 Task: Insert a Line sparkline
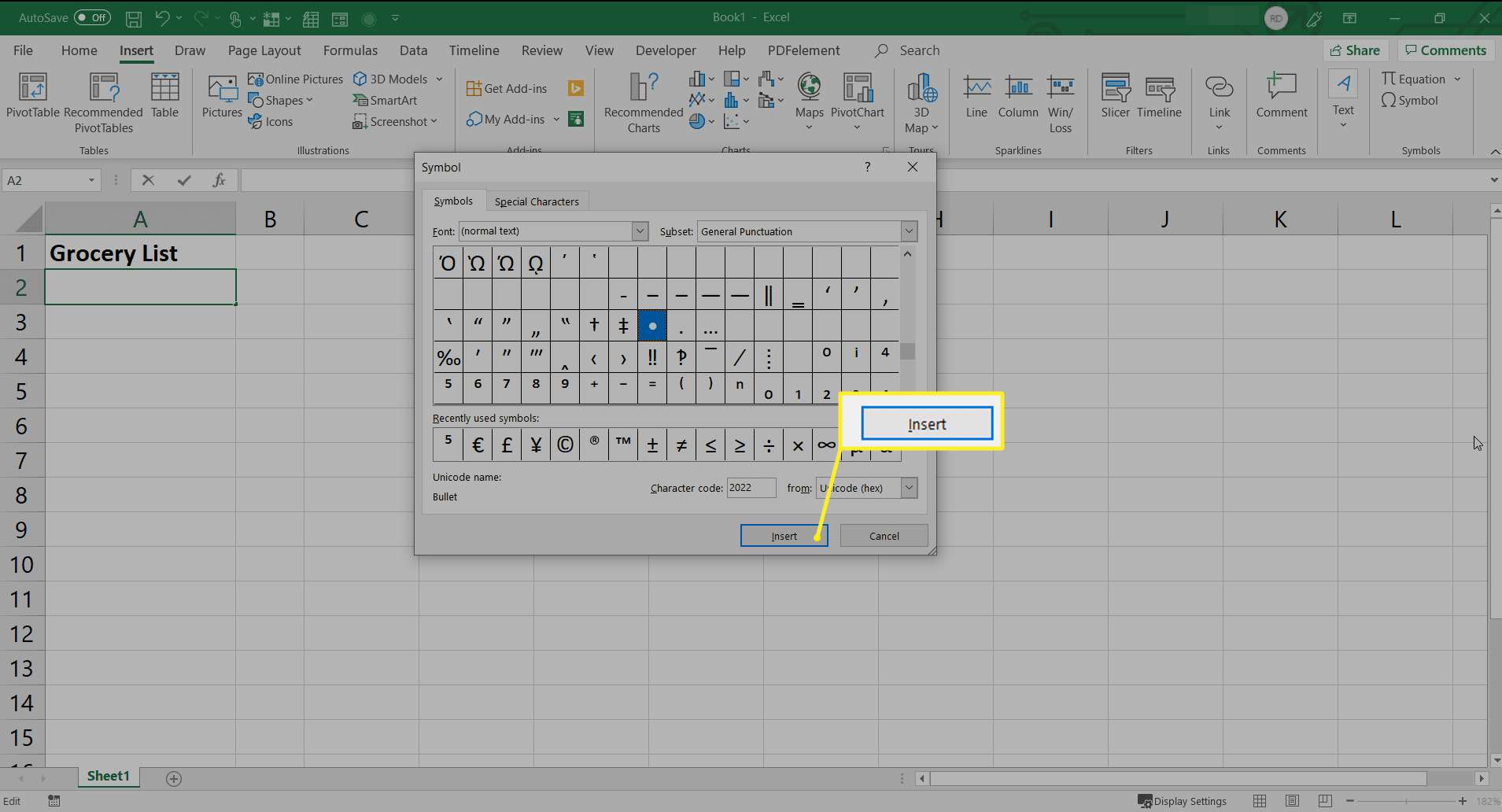(x=976, y=97)
